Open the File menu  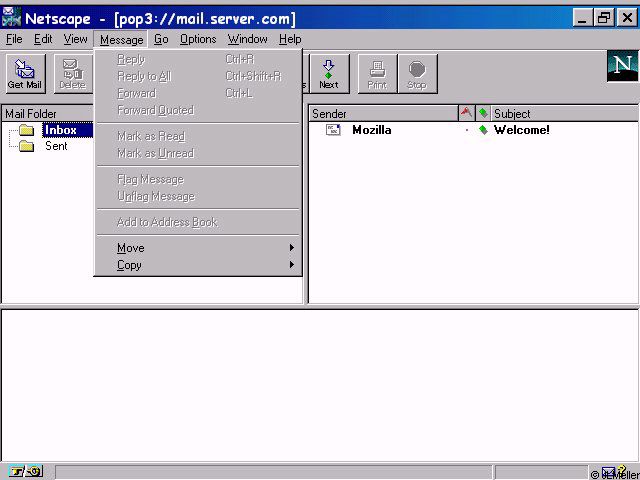coord(14,39)
